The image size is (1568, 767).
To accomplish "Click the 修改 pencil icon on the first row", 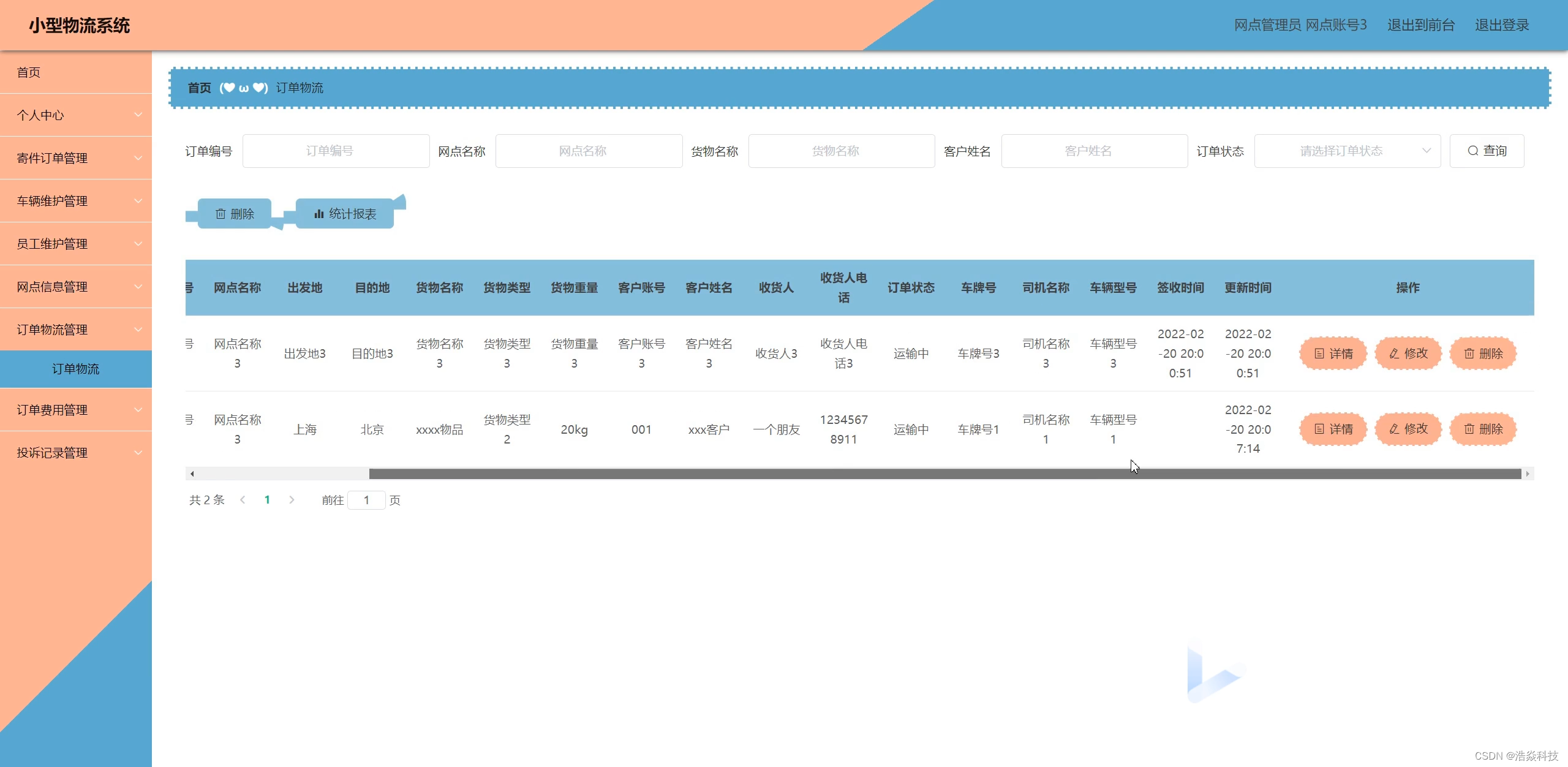I will pyautogui.click(x=1393, y=353).
